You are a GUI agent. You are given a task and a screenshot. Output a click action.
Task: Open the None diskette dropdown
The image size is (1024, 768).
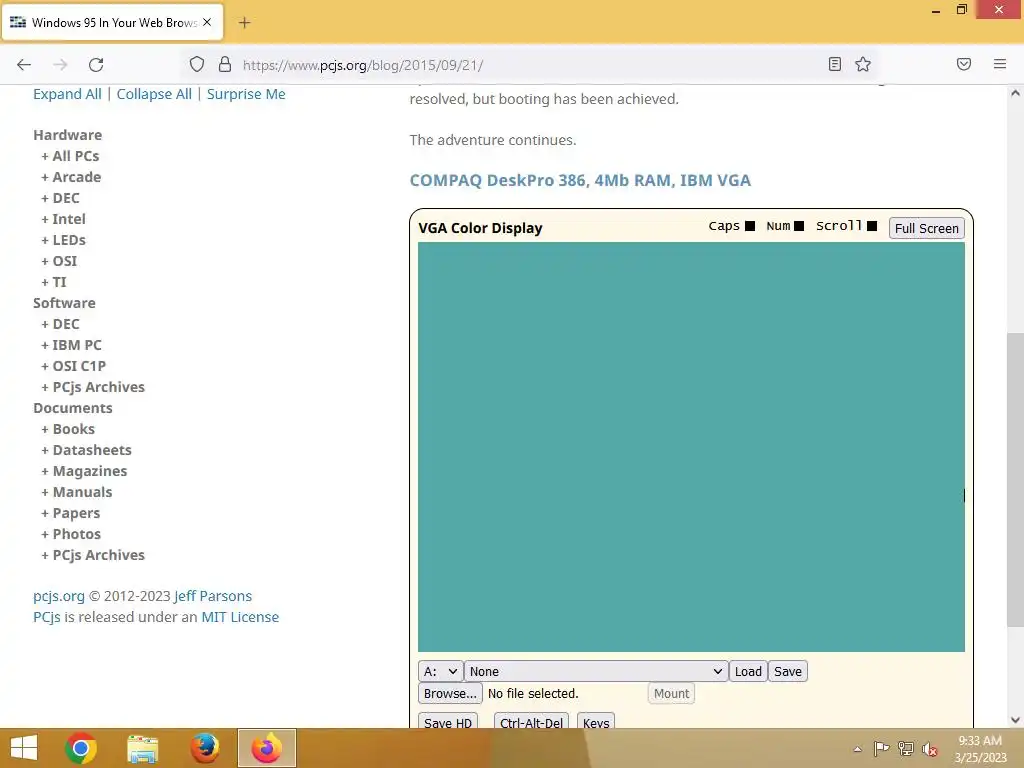(x=596, y=671)
